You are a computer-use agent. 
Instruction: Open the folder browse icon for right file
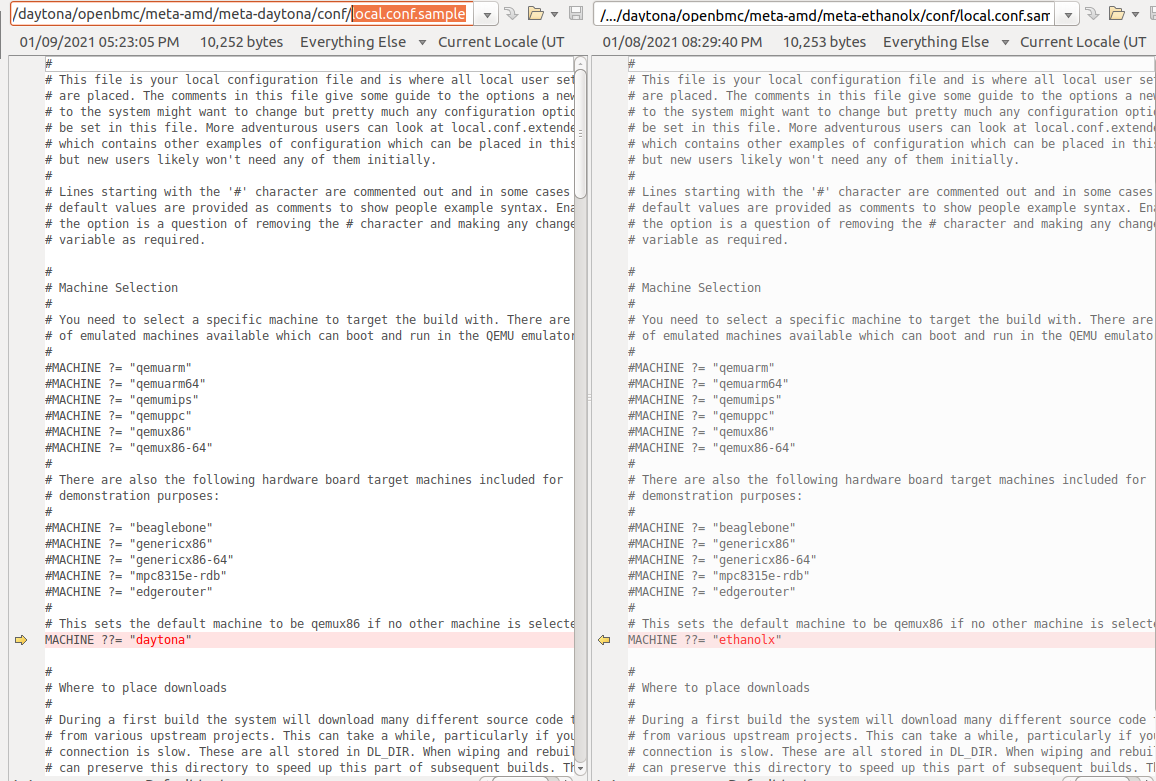click(x=1117, y=14)
